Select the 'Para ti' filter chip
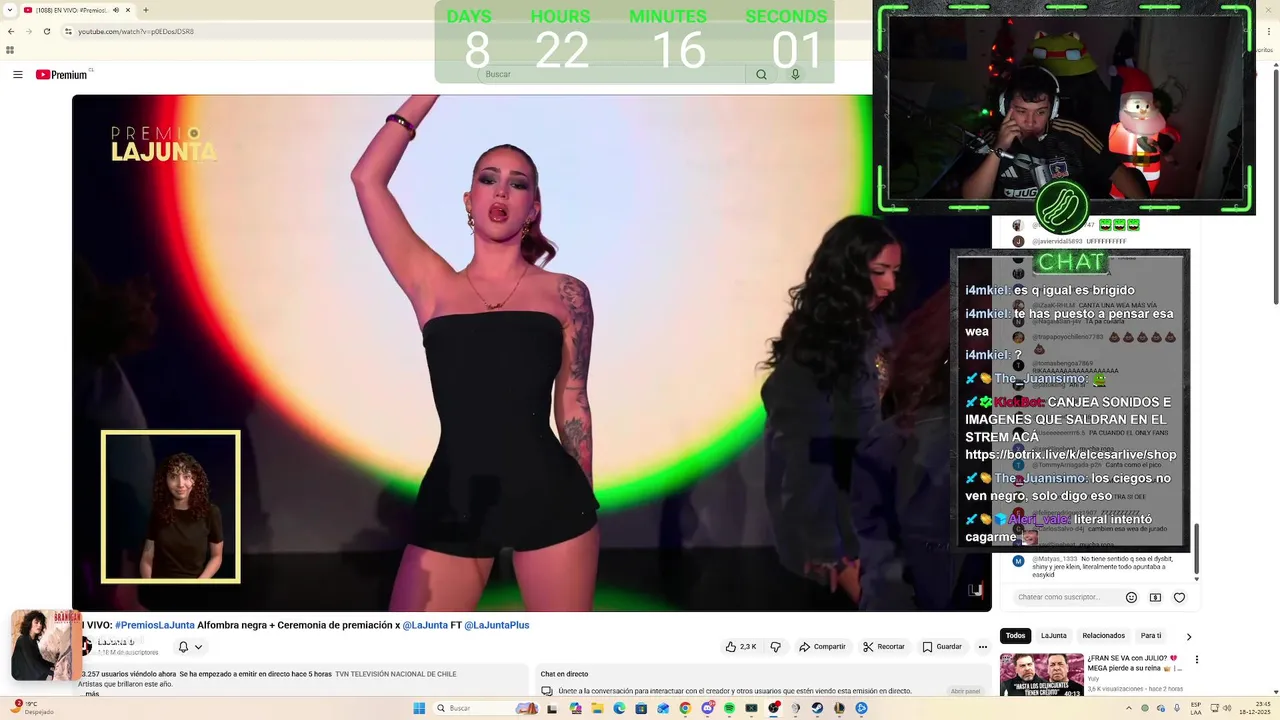Screen dimensions: 1280x720 [1151, 636]
